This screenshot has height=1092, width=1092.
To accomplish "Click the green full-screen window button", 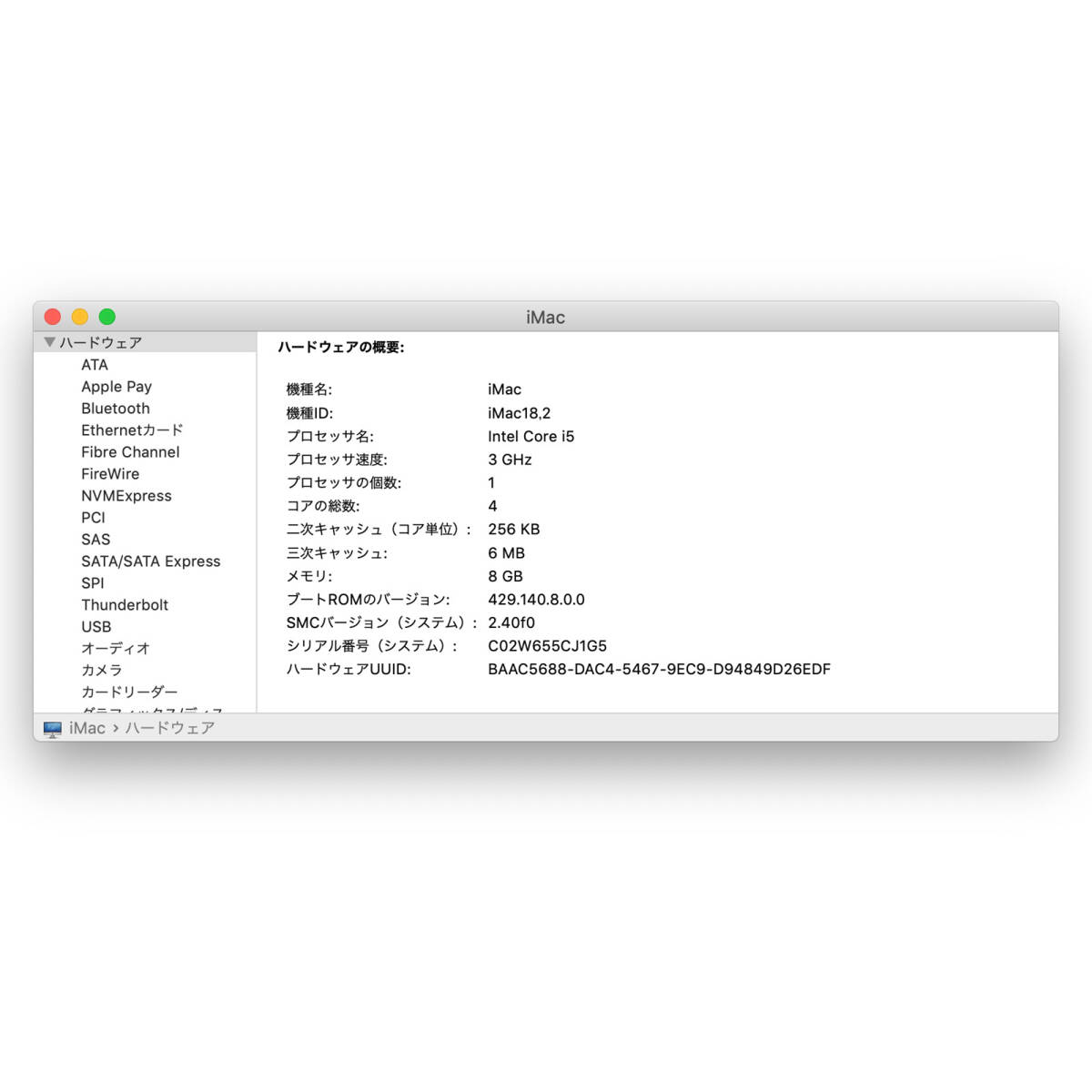I will [107, 317].
